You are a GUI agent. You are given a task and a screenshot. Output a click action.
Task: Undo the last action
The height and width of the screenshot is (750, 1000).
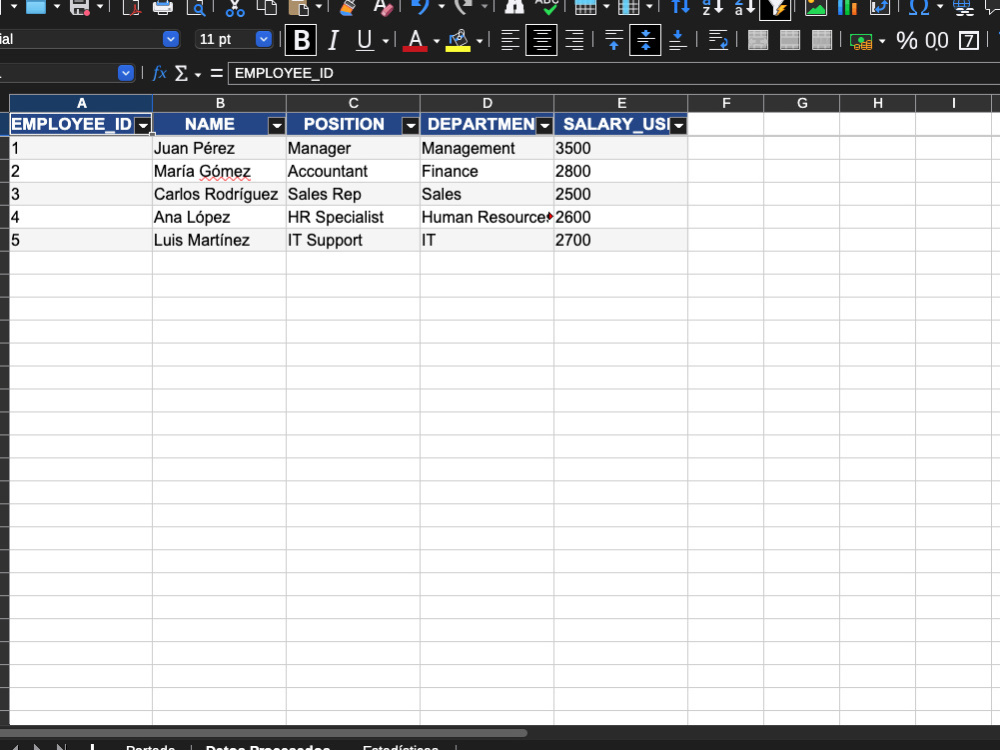420,8
